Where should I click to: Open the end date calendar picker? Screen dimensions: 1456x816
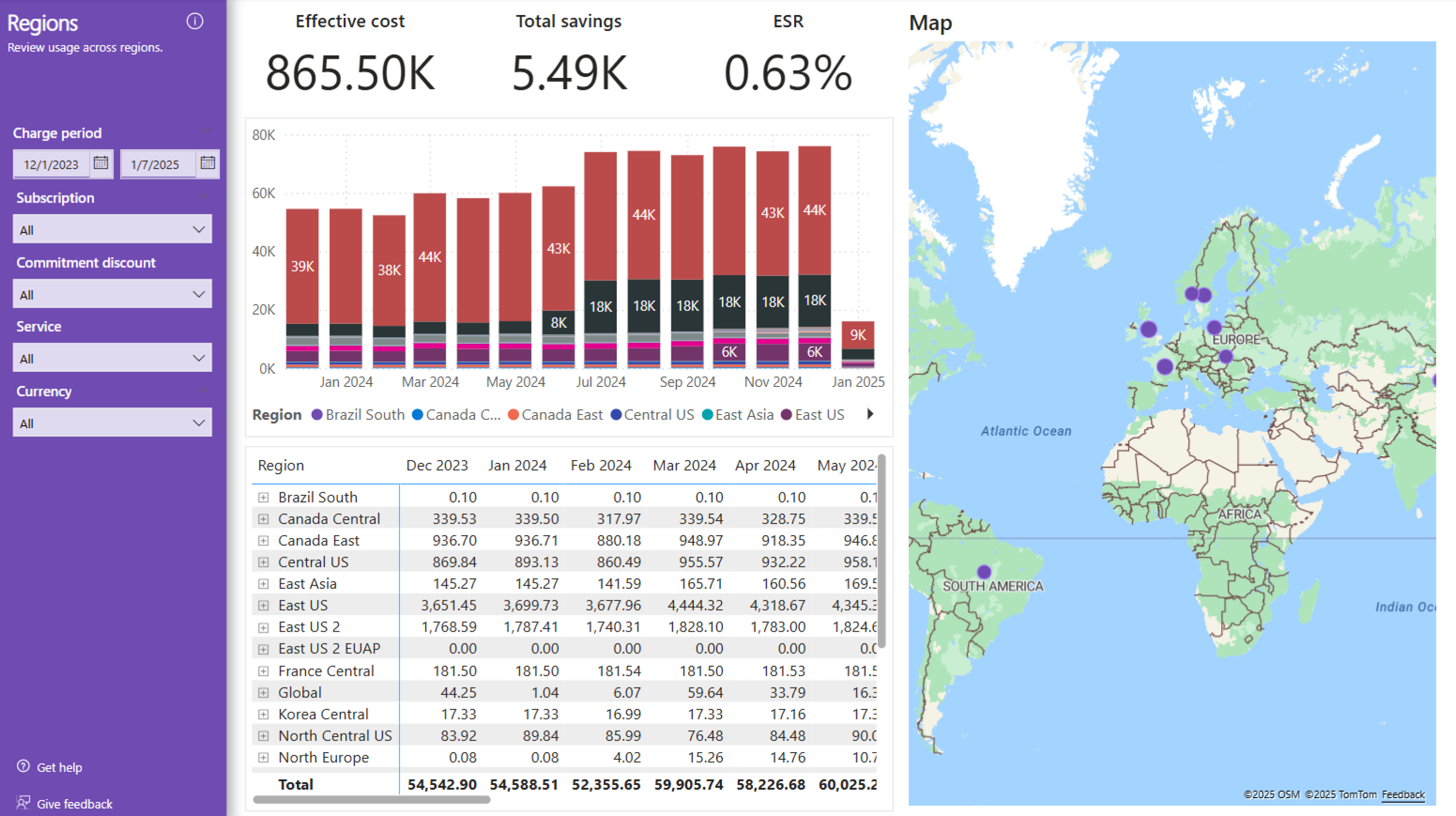[x=208, y=163]
